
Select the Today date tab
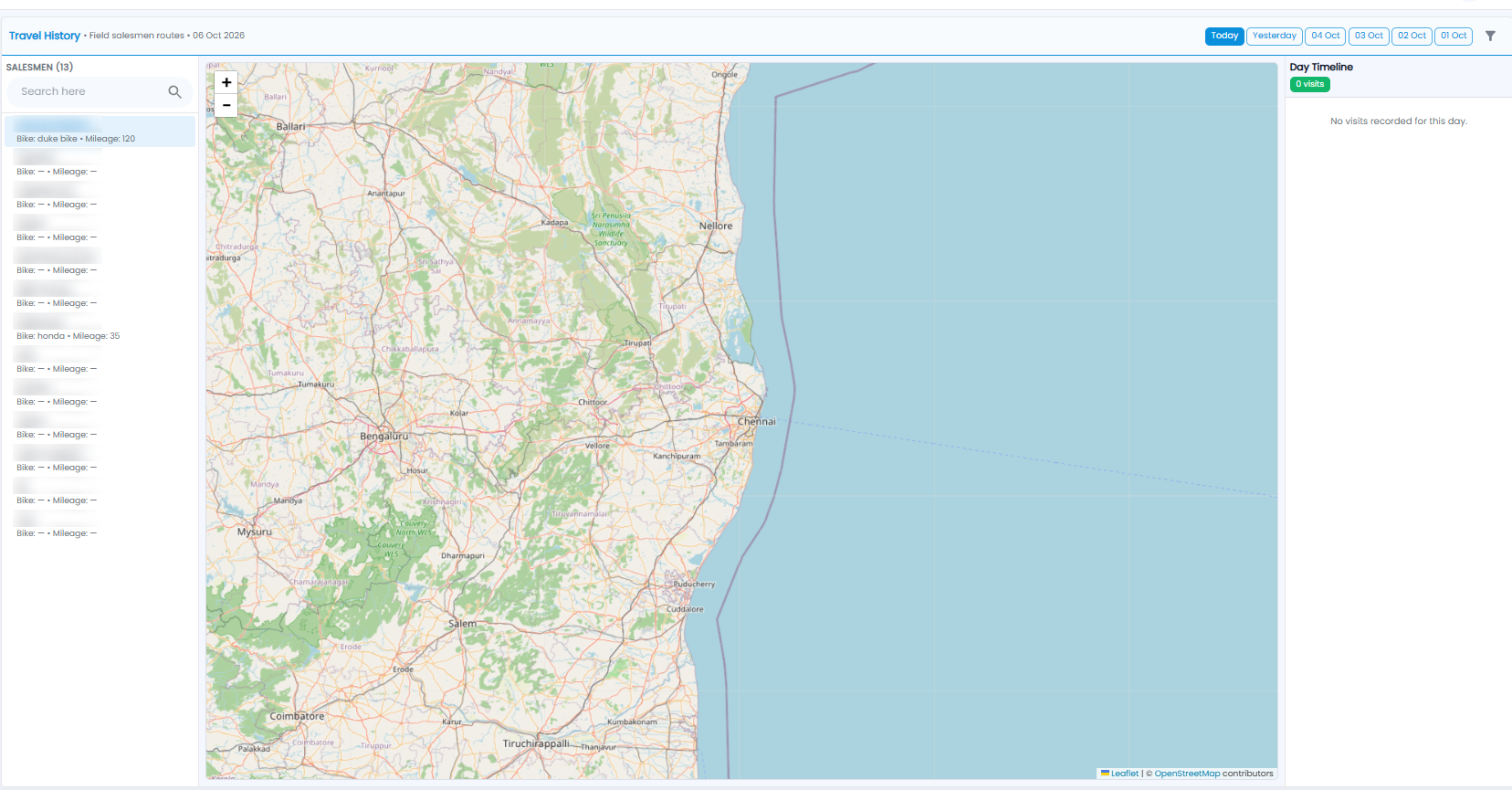click(1224, 36)
